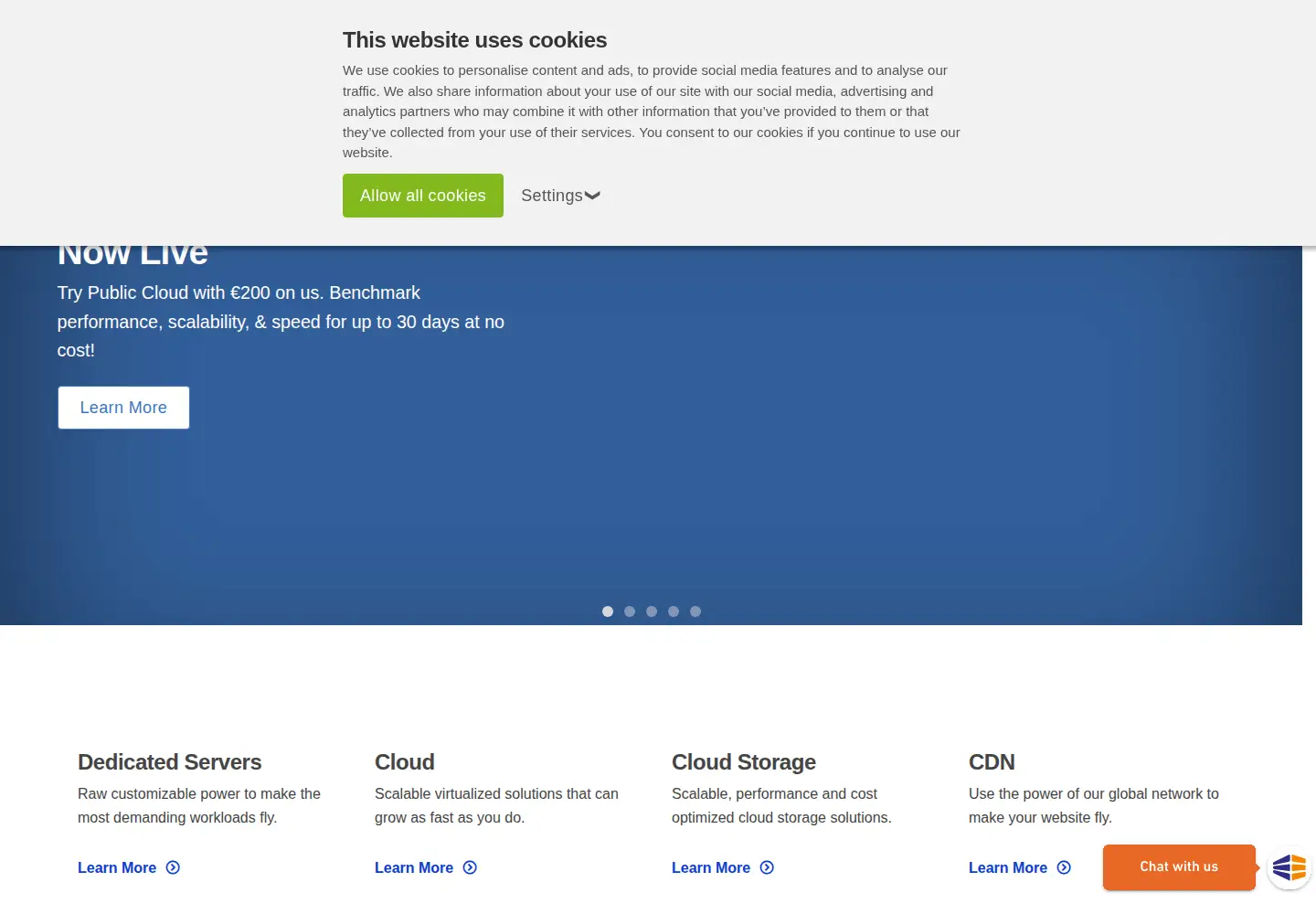Click the "Now Live" banner heading
Screen dimensions: 1316x914
tap(133, 256)
